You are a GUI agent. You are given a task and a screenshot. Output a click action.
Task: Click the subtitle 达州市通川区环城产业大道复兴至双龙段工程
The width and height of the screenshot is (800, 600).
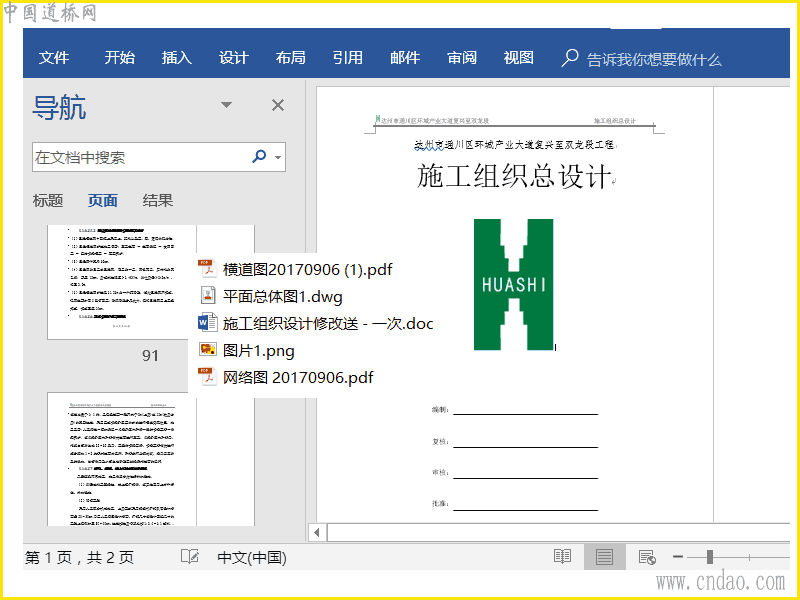pos(514,145)
